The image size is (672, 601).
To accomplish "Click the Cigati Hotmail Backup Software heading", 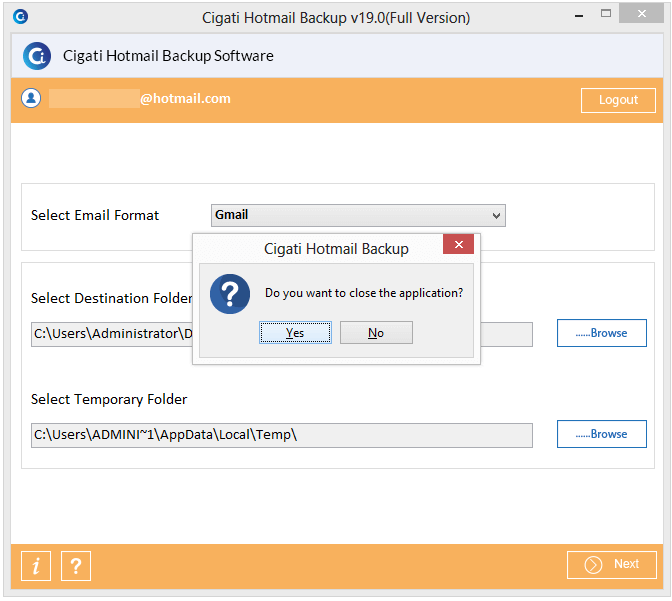I will click(x=168, y=56).
